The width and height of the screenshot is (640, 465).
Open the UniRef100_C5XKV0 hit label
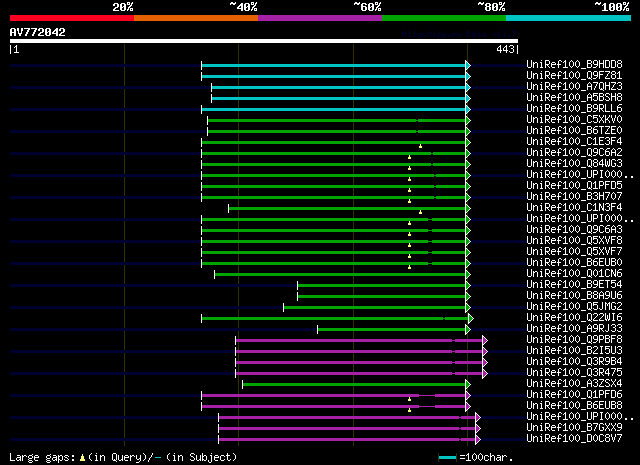(574, 120)
